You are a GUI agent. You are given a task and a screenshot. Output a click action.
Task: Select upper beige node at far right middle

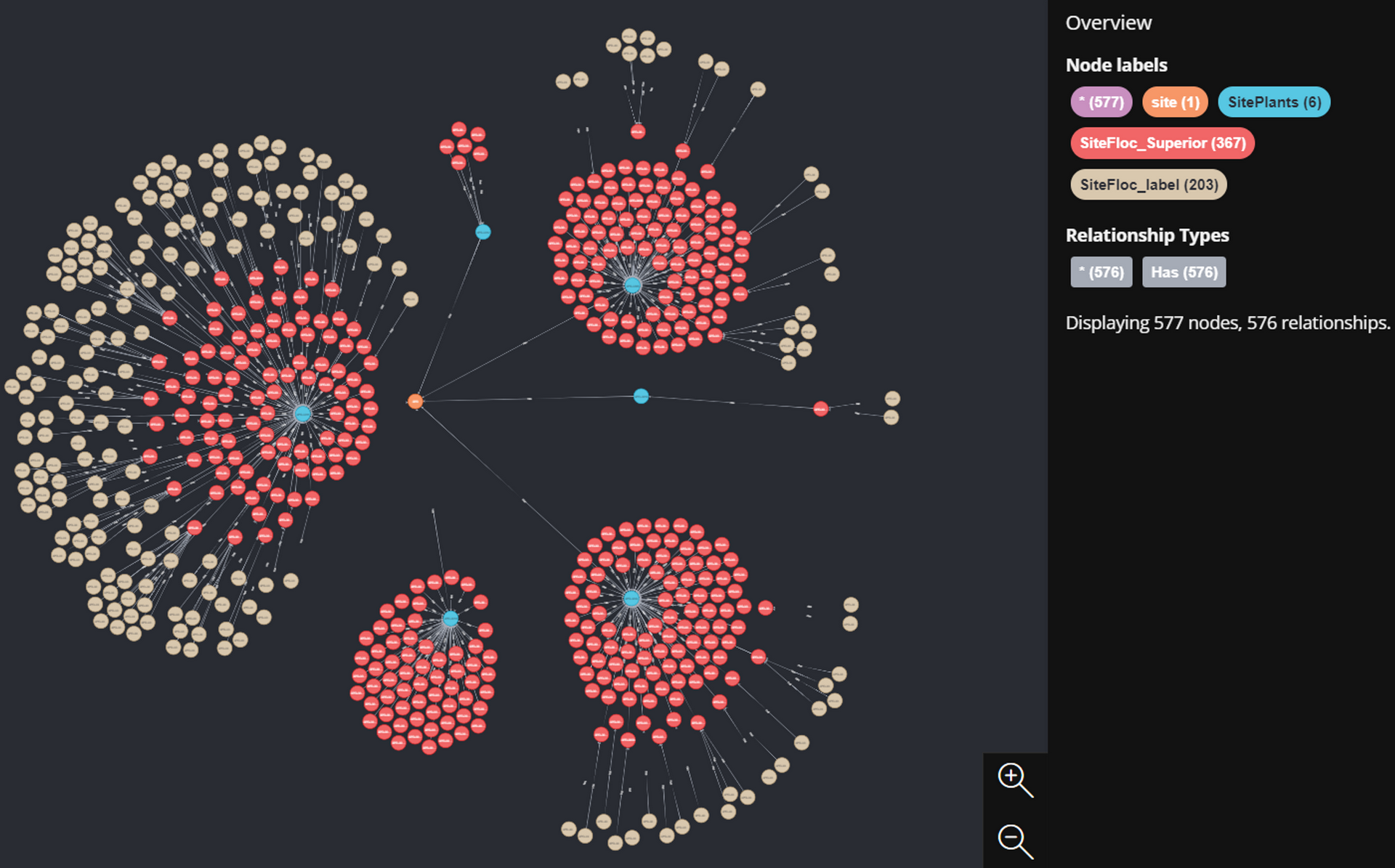pos(892,398)
